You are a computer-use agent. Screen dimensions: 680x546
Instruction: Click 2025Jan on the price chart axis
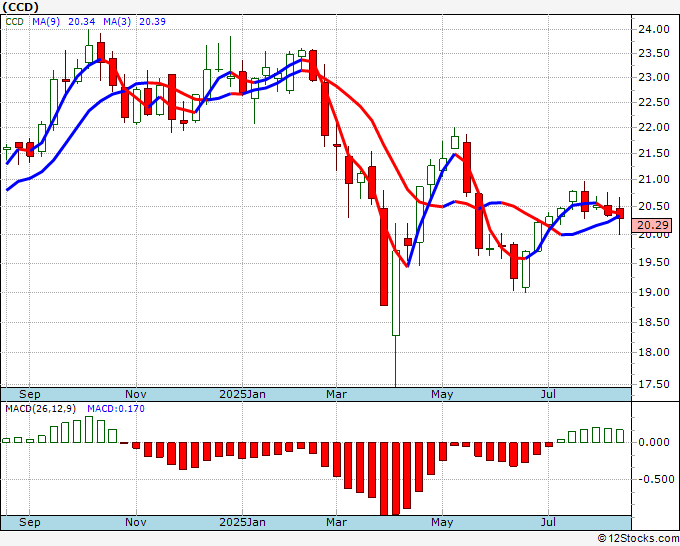[x=242, y=394]
